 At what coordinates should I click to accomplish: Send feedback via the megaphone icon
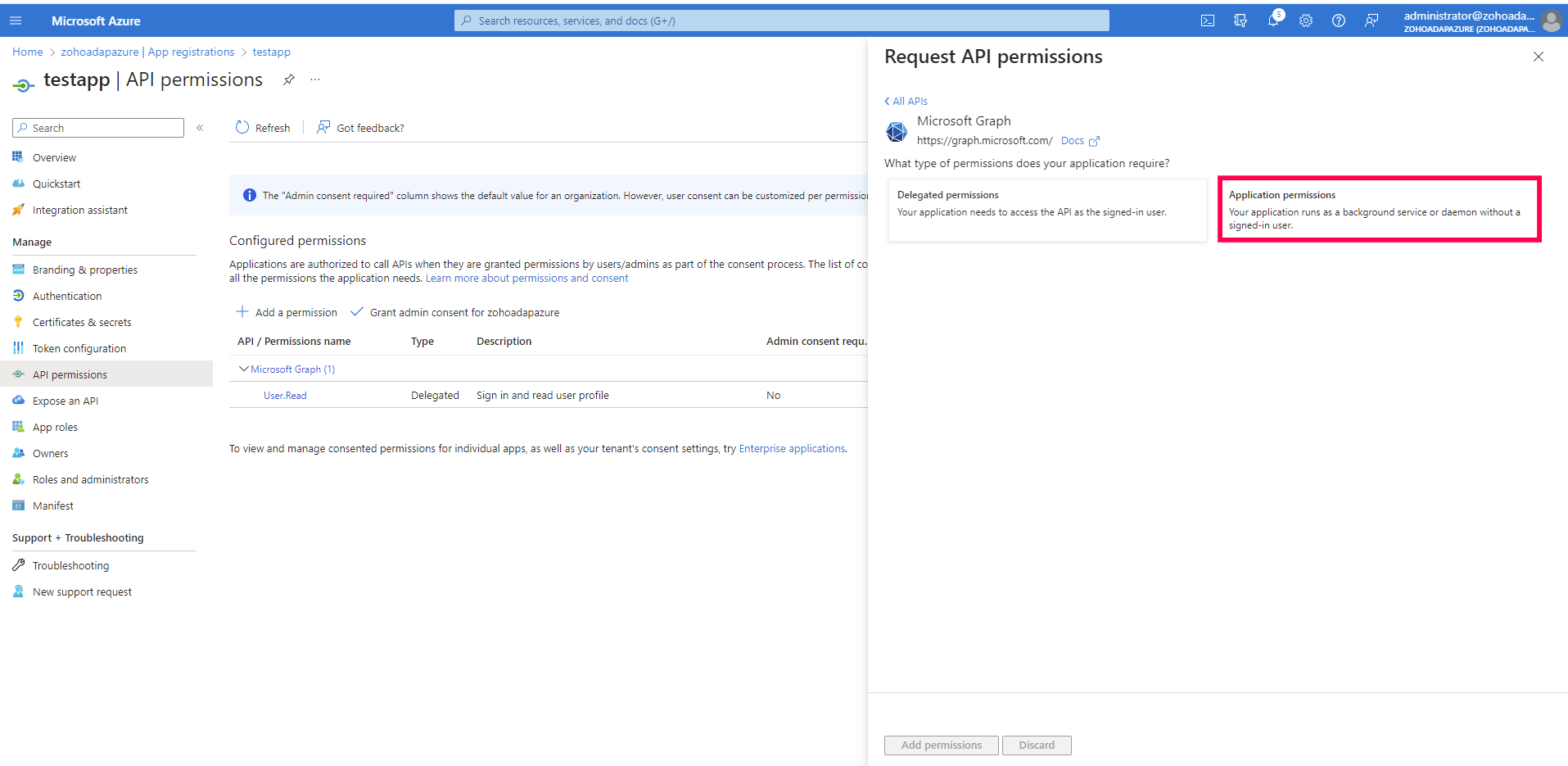[1371, 20]
